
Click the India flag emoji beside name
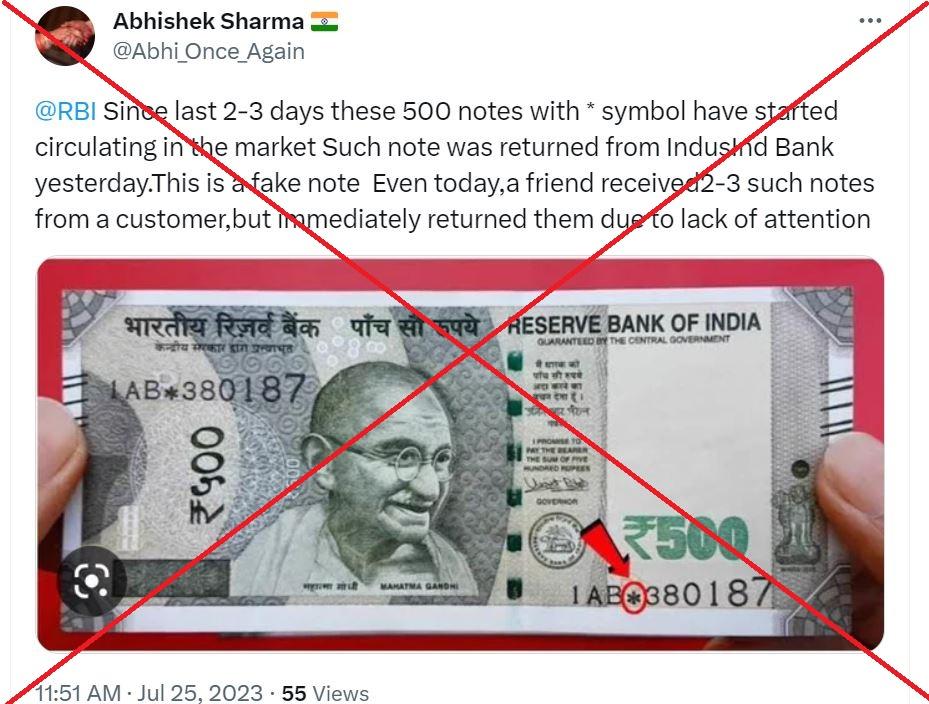[324, 22]
